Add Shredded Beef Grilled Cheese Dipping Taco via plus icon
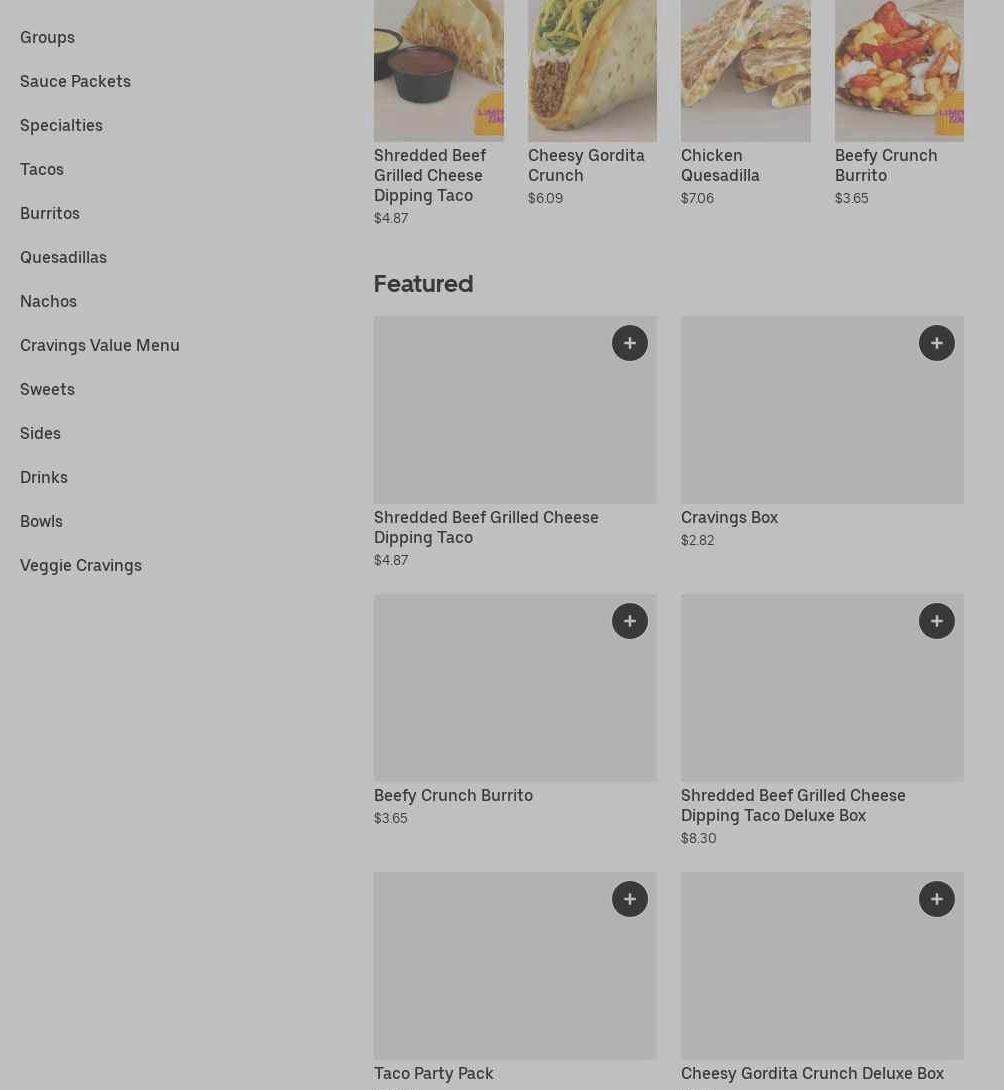The width and height of the screenshot is (1004, 1090). 629,343
